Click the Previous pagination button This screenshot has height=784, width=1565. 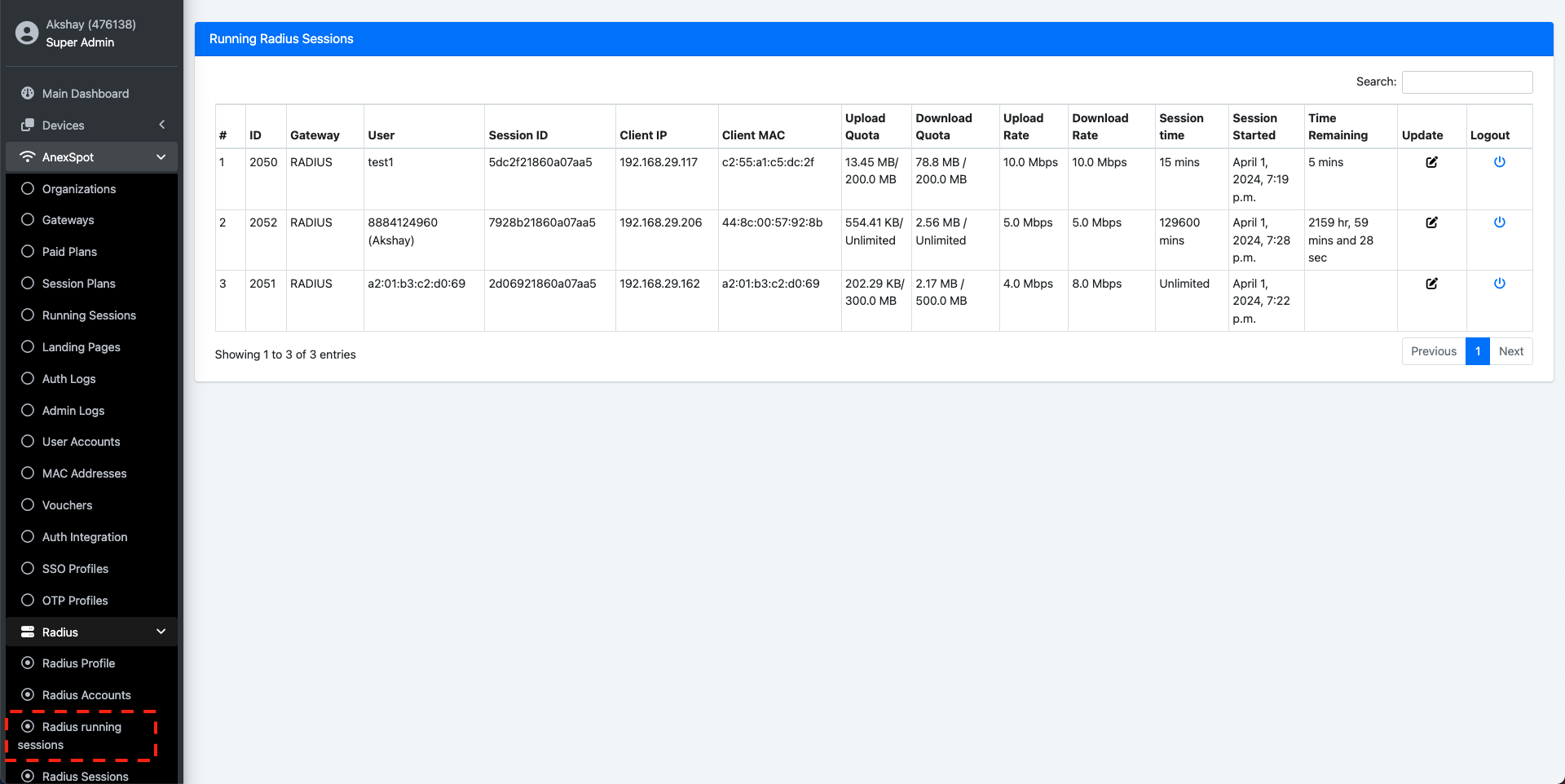(1433, 351)
